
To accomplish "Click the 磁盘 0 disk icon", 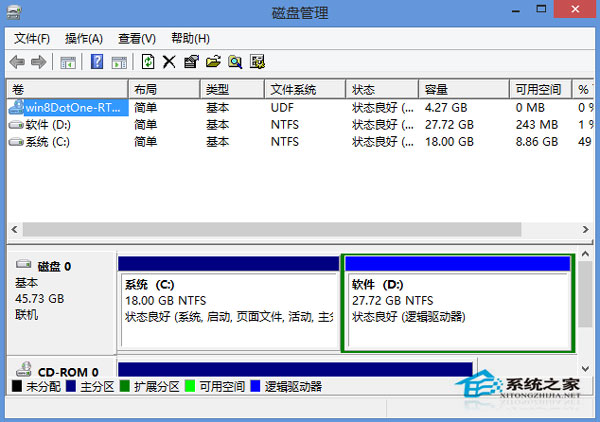I will (x=23, y=264).
